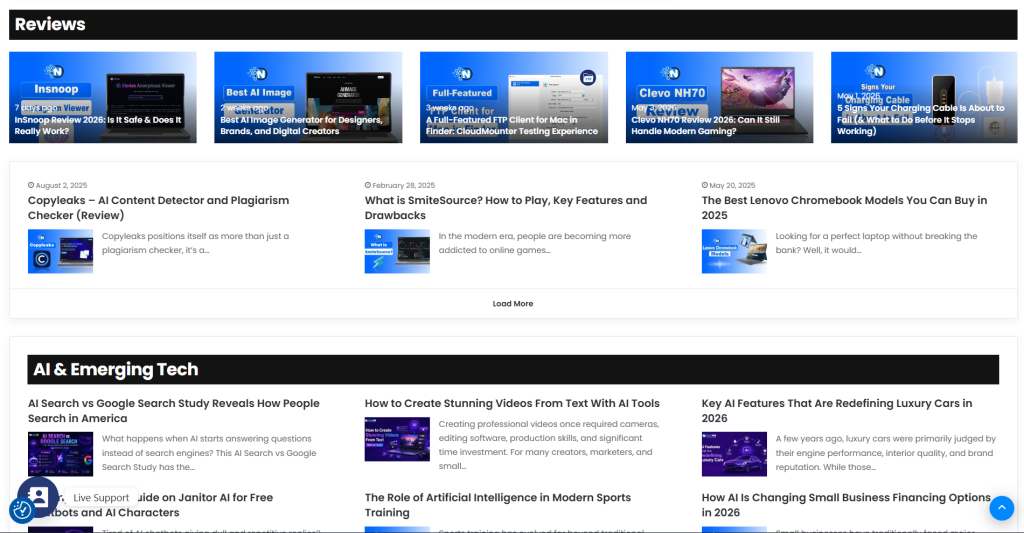This screenshot has height=533, width=1024.
Task: Click excerpt 'Copyleaks positions itself as more'
Action: pos(195,243)
